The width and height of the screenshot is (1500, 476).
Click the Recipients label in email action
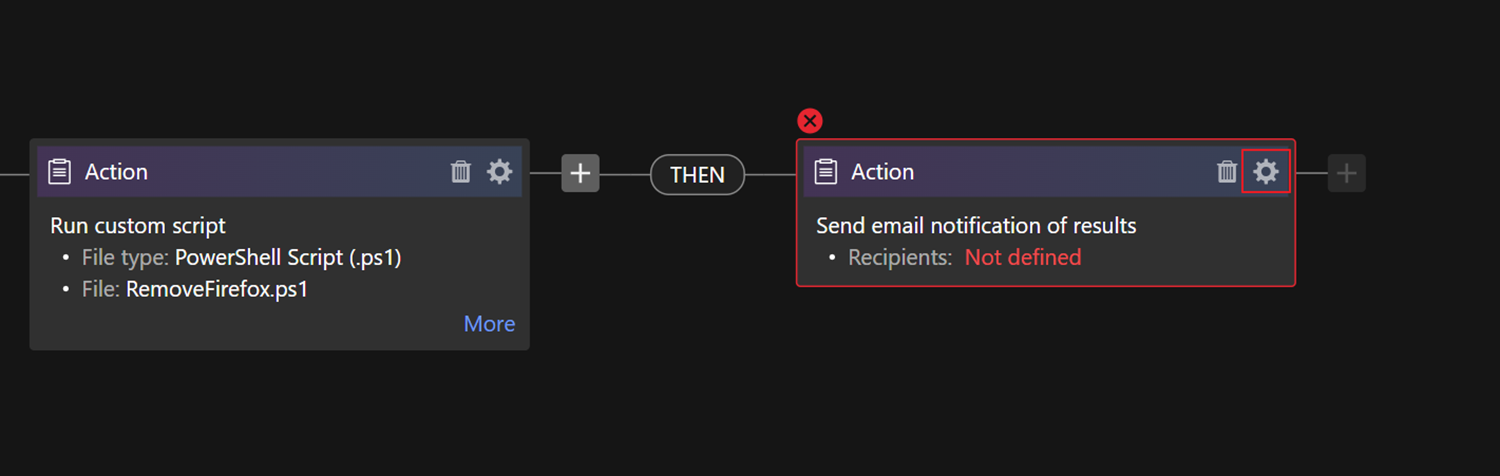900,258
